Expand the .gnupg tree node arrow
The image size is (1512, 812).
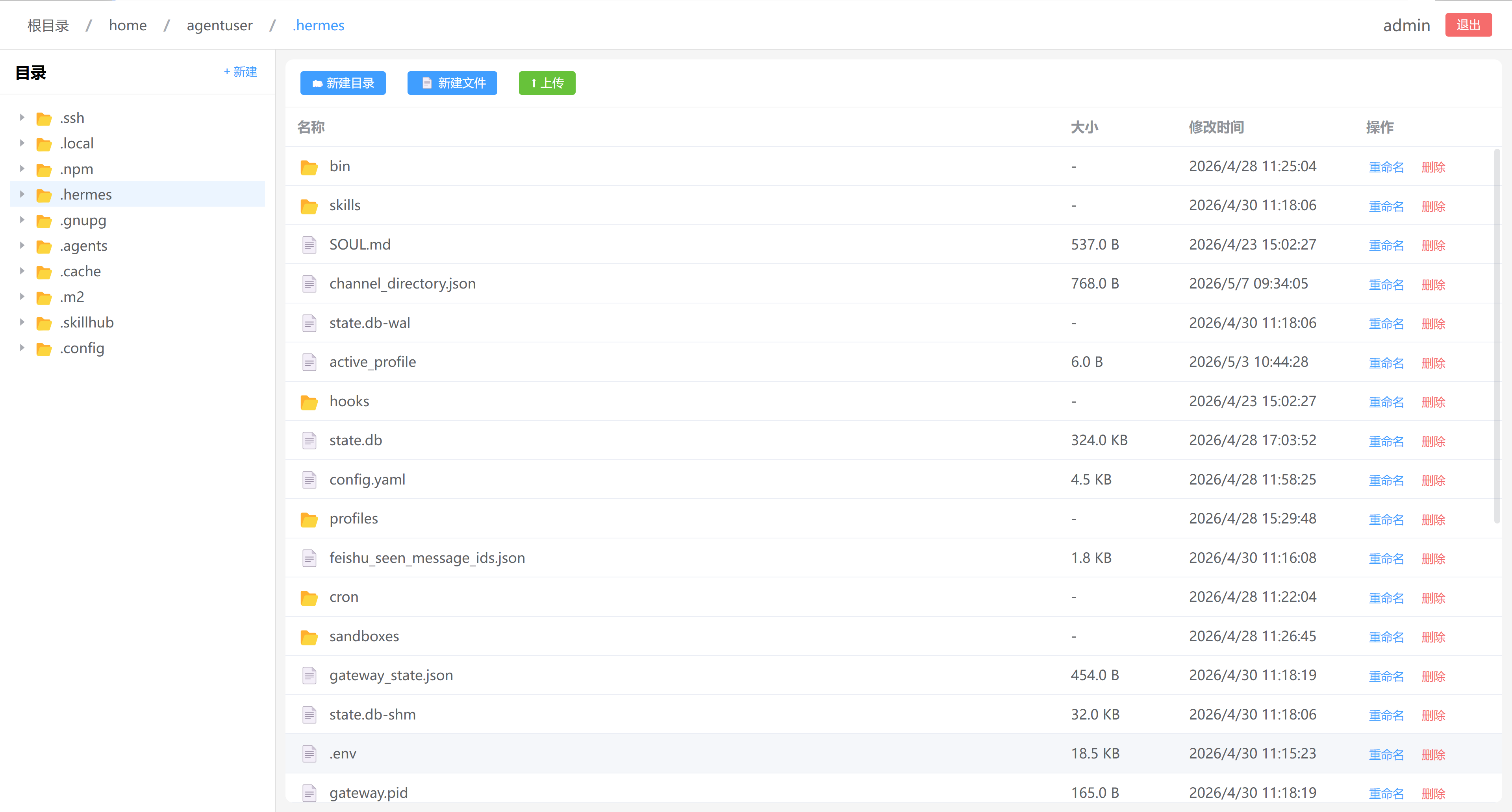pos(22,220)
